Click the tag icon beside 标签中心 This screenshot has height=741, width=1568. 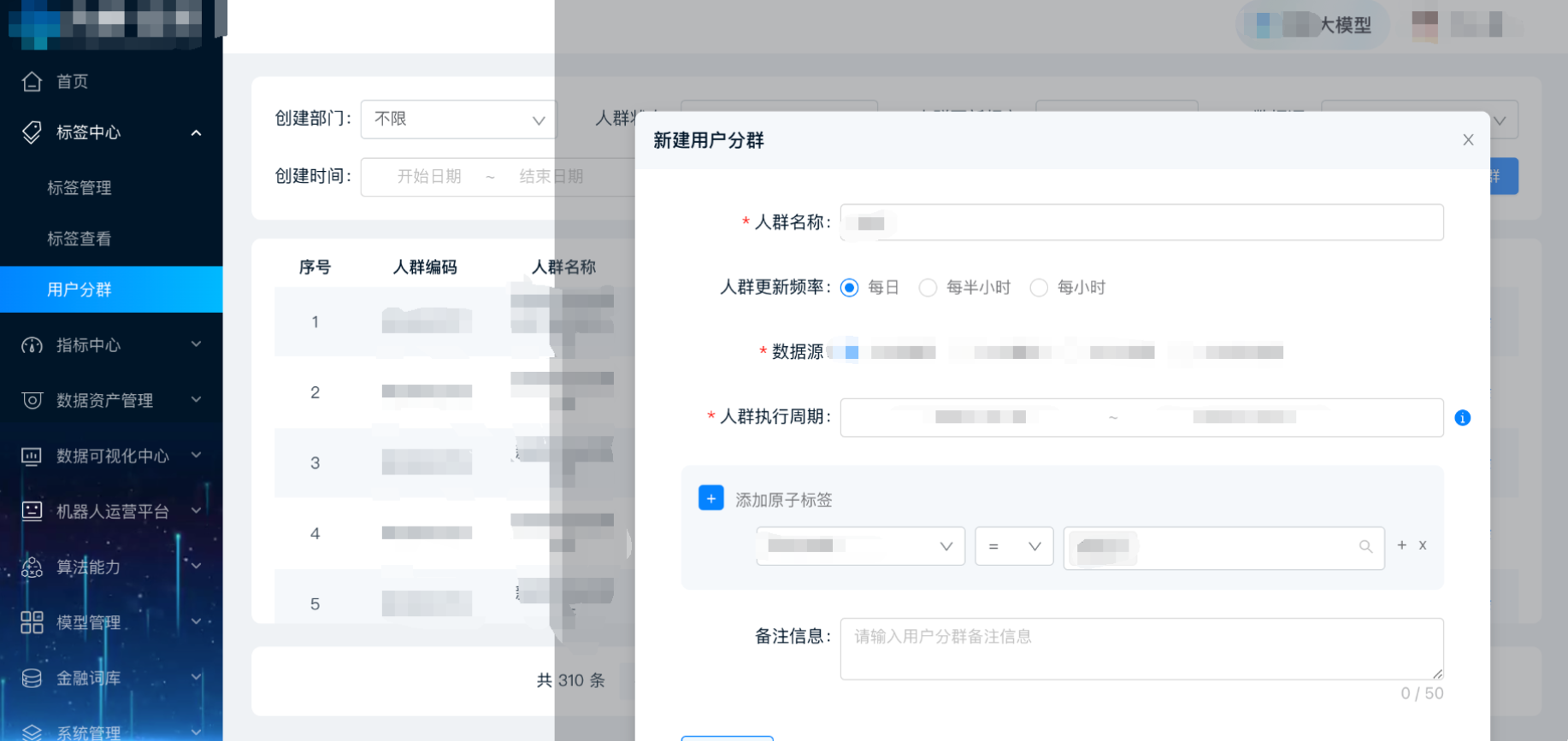click(32, 132)
